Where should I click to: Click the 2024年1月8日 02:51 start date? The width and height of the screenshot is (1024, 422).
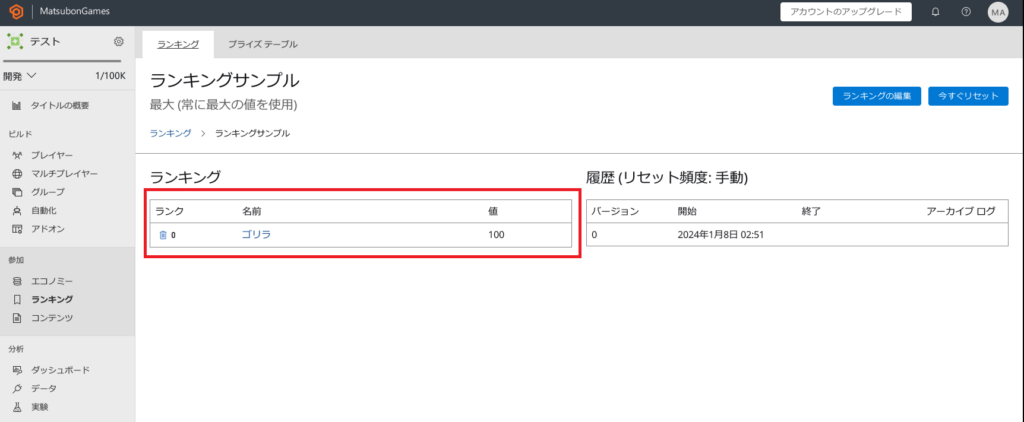pos(721,235)
